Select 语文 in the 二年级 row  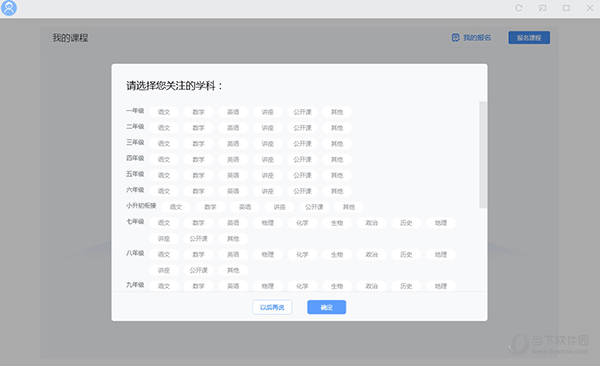tap(164, 128)
